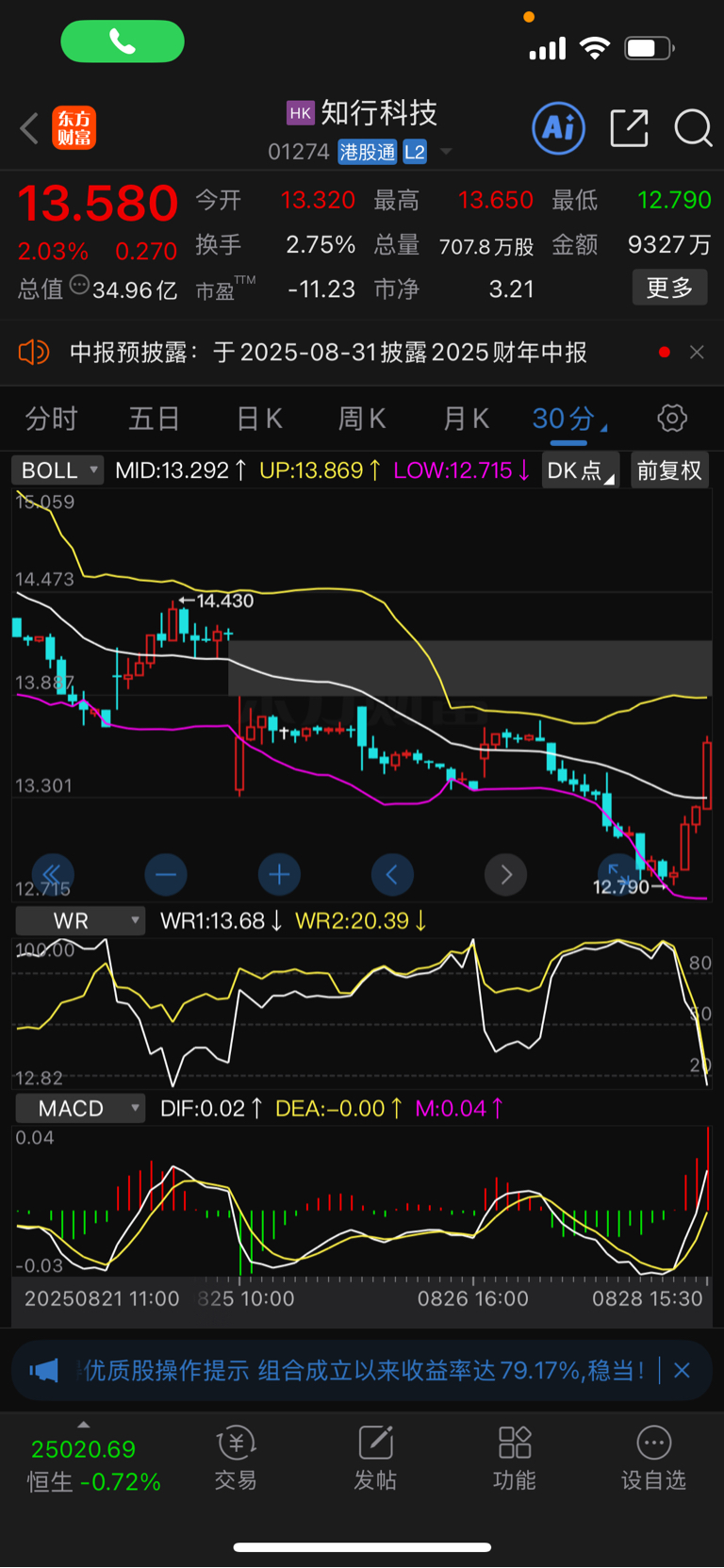Move chart right with right chevron

pos(505,875)
